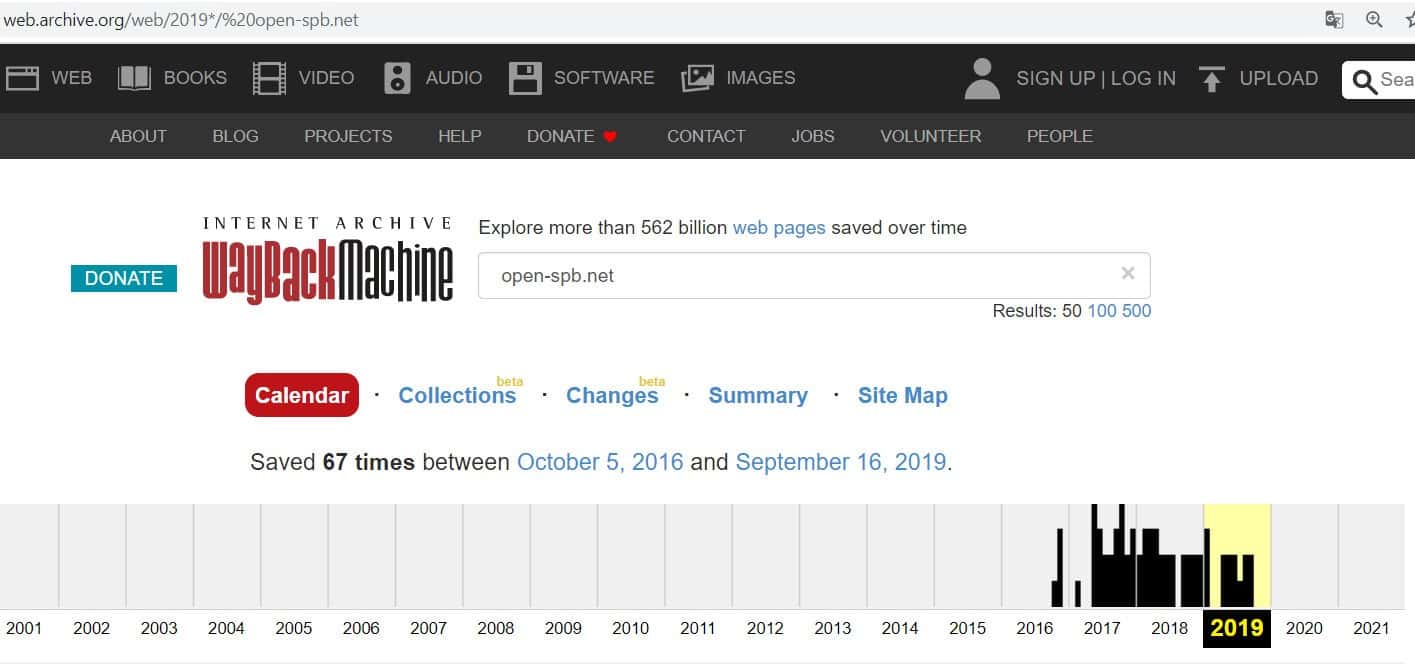1415x664 pixels.
Task: Go to the PROJECTS page
Action: [x=348, y=136]
